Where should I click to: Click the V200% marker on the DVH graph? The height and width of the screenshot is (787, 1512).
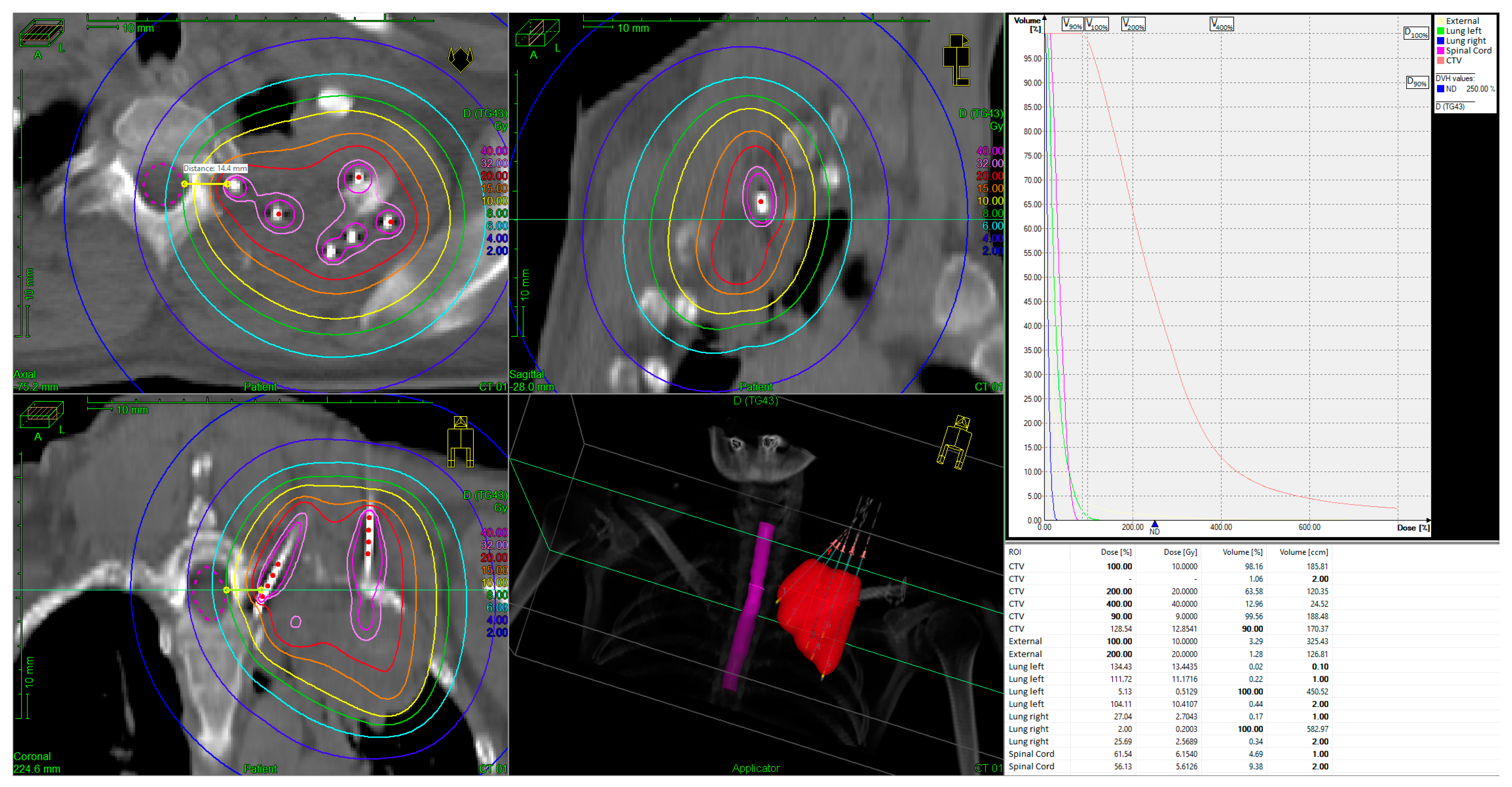1133,25
